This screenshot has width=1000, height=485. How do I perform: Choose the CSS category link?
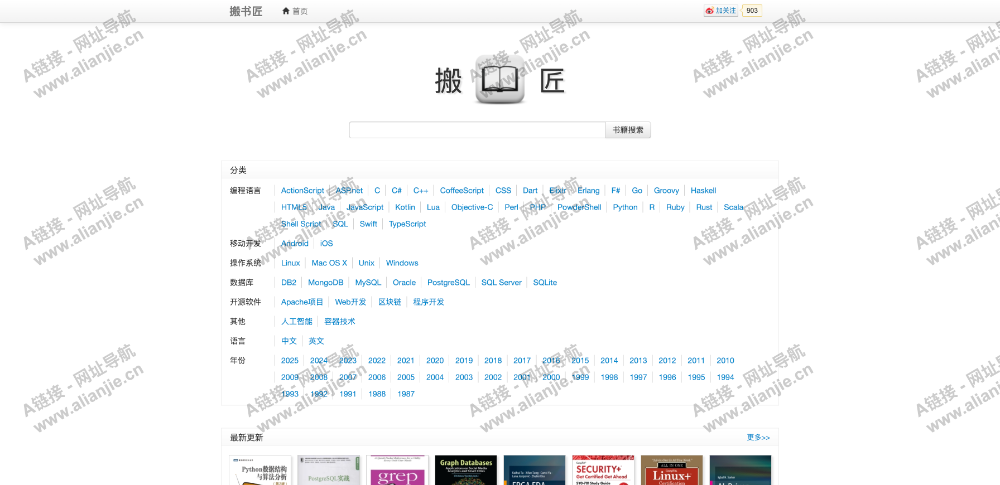(x=503, y=190)
